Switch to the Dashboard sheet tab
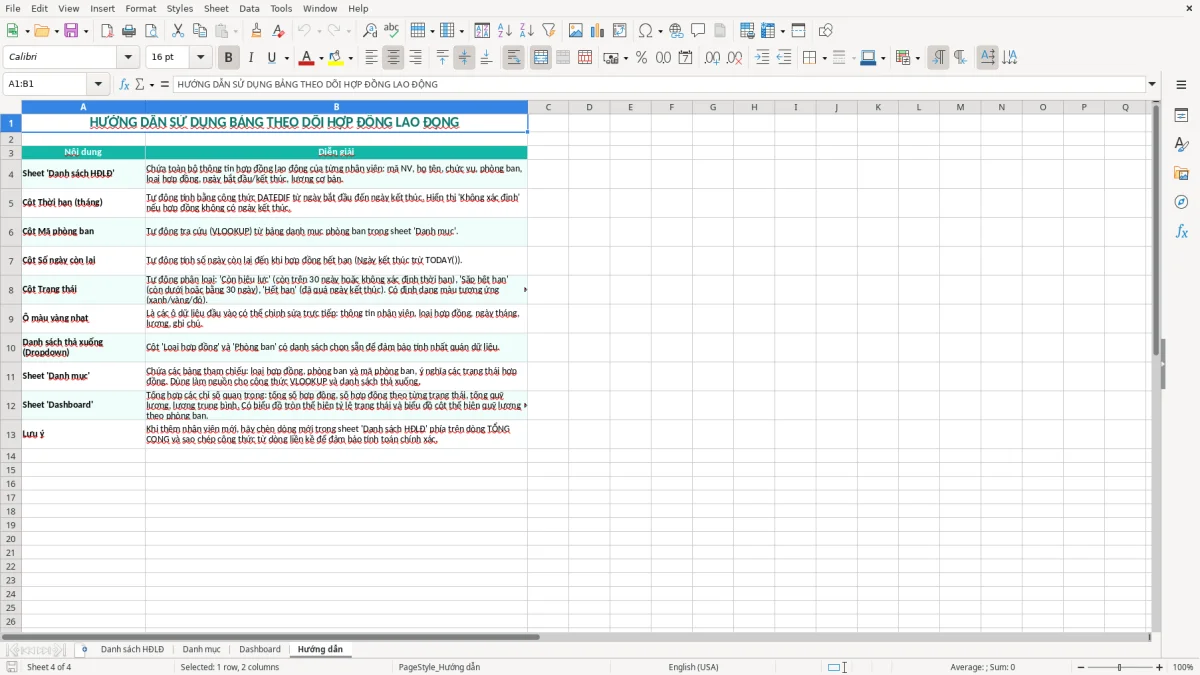This screenshot has width=1200, height=675. pyautogui.click(x=260, y=649)
